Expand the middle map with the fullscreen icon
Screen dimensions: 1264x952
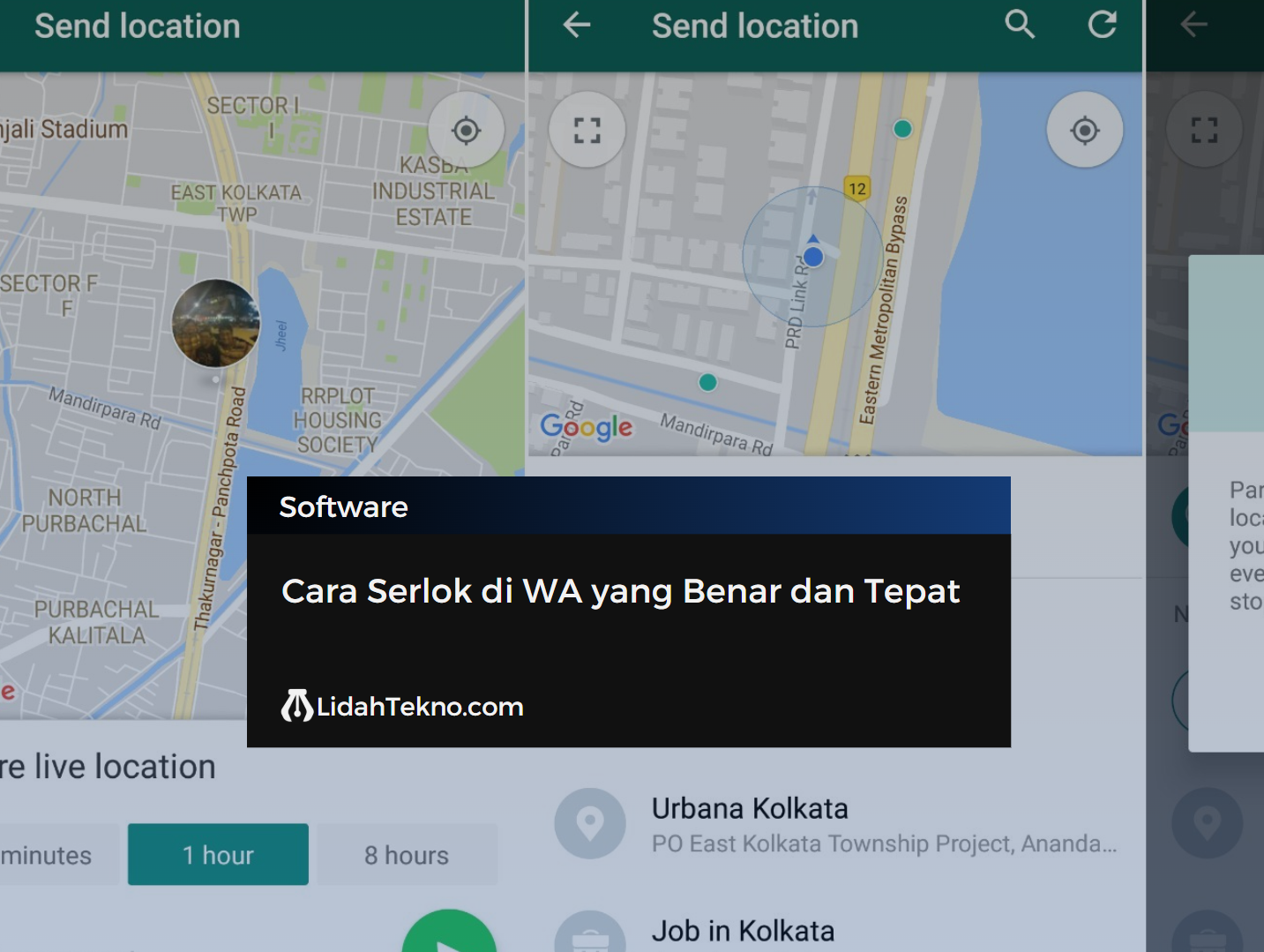[x=587, y=130]
